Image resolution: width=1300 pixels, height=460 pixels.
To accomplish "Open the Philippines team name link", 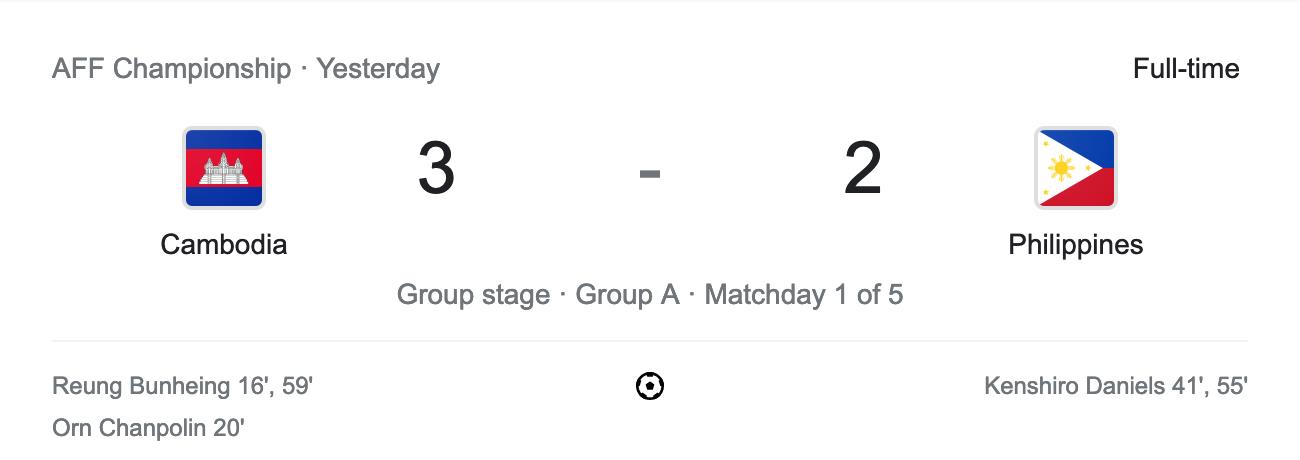I will 1076,245.
